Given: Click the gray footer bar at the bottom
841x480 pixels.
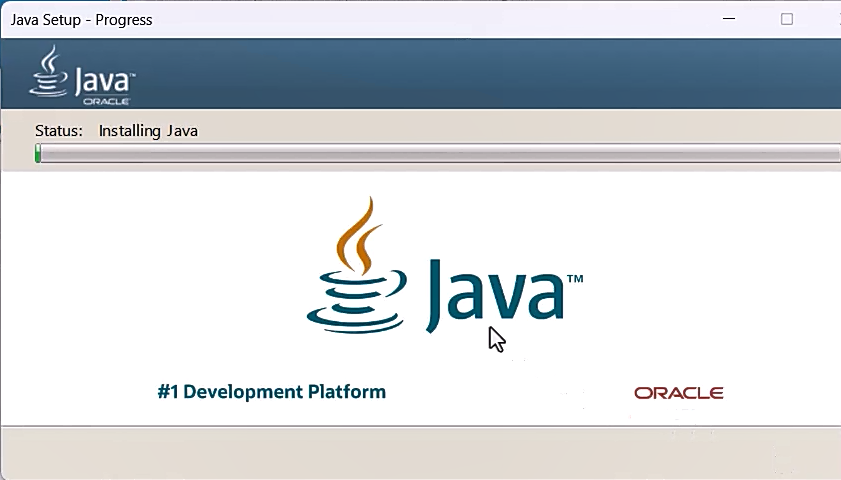Looking at the screenshot, I should click(420, 453).
